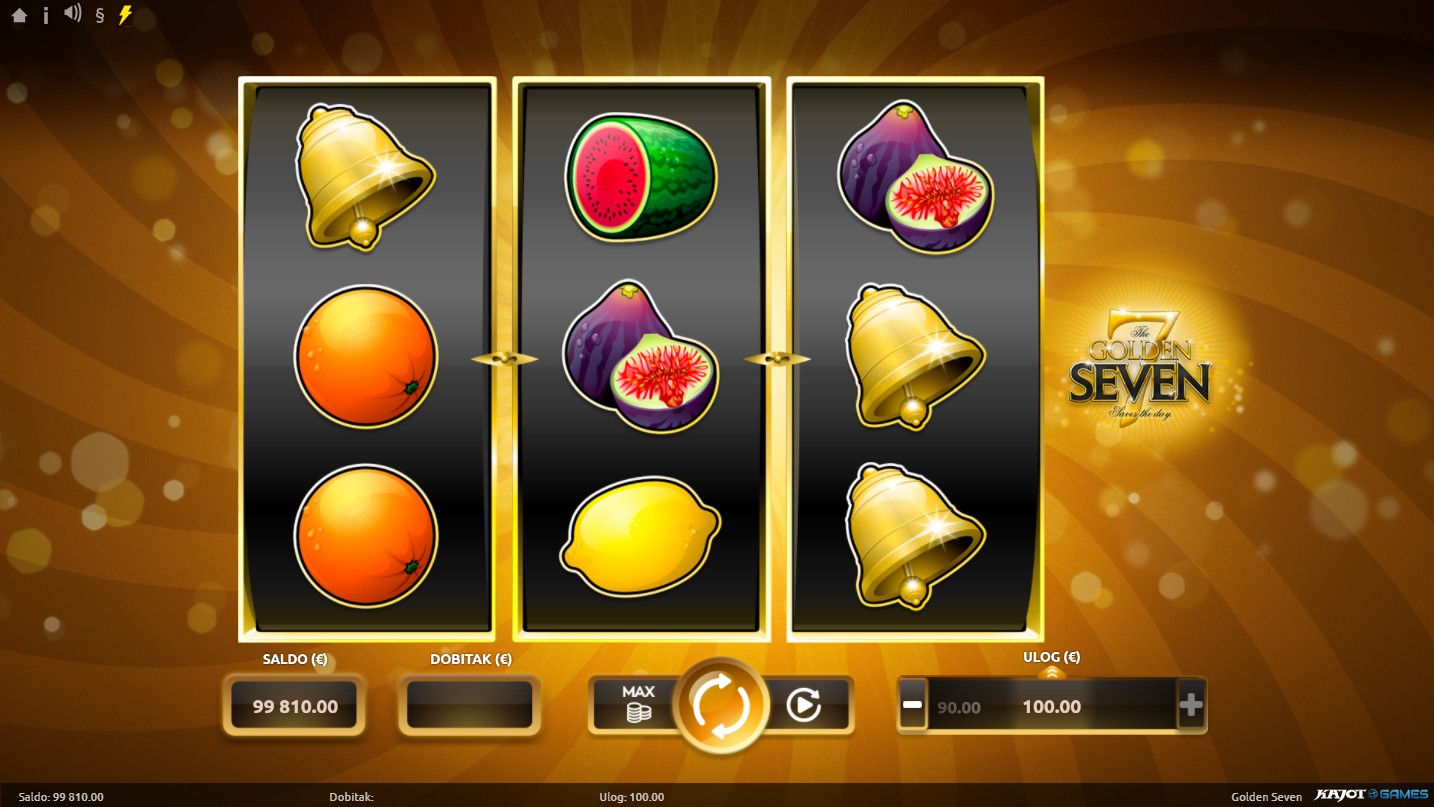Screen dimensions: 1434x807
Task: Mute the game sound
Action: point(72,13)
